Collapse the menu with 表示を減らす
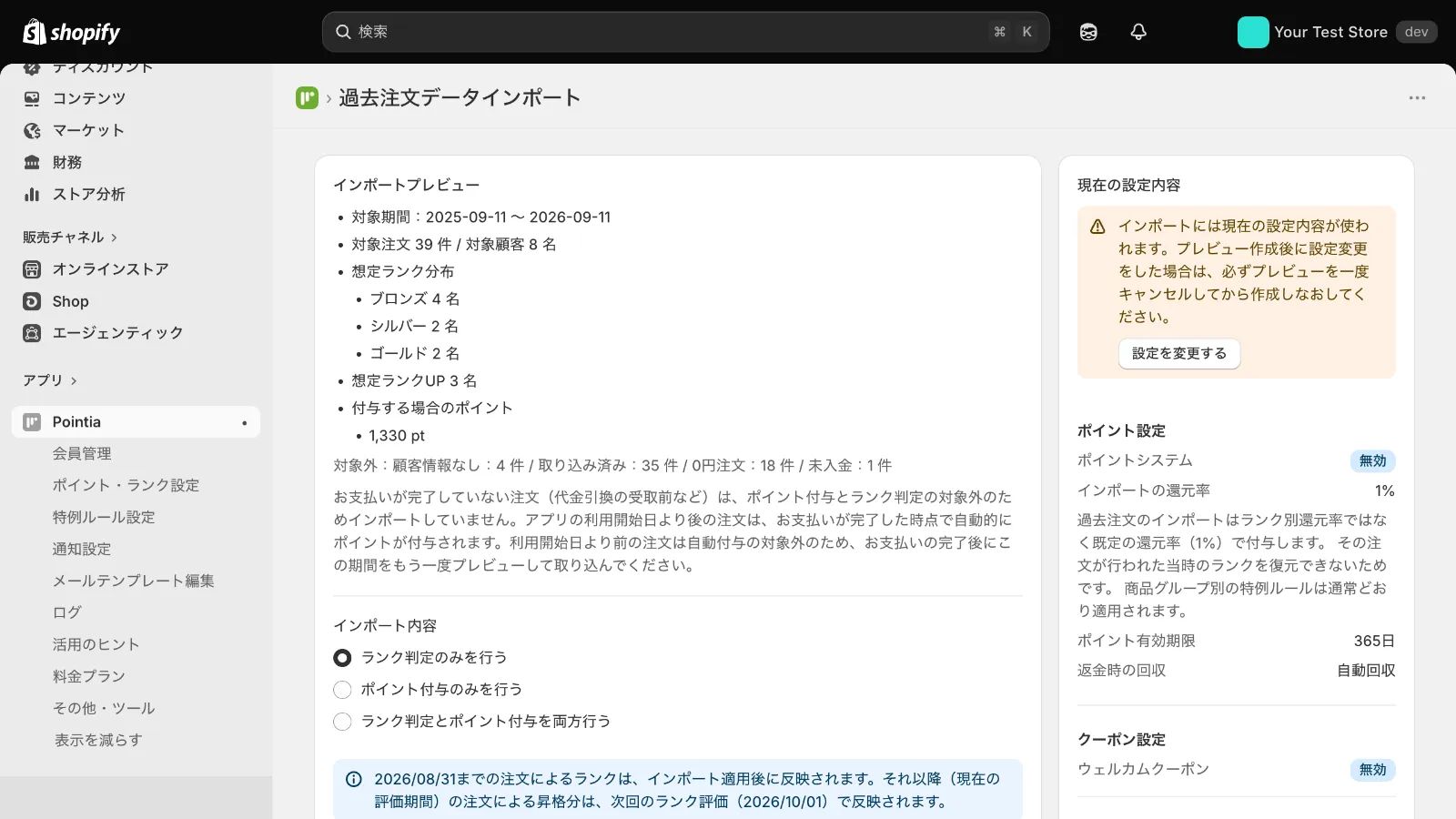Screen dimensions: 1456x819 pyautogui.click(x=98, y=740)
